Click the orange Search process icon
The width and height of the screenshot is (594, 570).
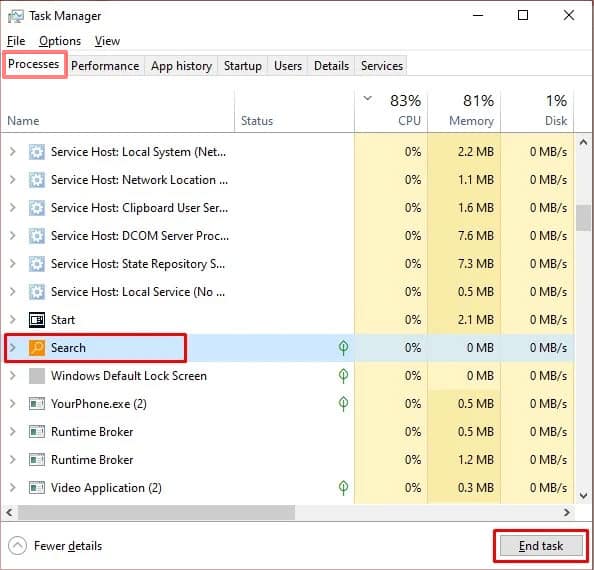pyautogui.click(x=37, y=348)
